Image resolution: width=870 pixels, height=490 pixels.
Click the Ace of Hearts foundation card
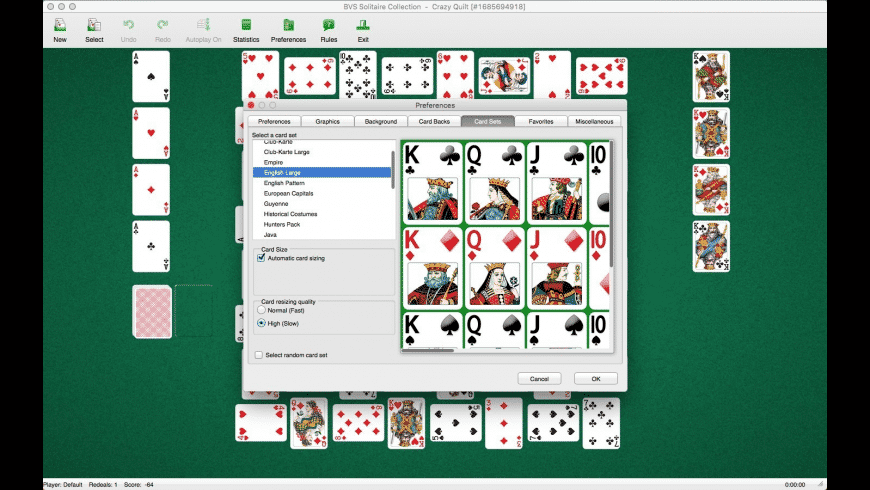pos(151,133)
